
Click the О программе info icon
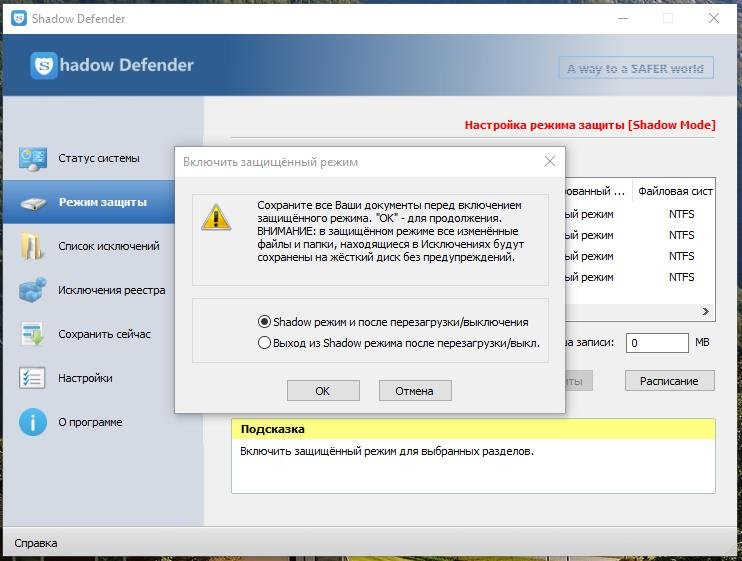[x=33, y=422]
